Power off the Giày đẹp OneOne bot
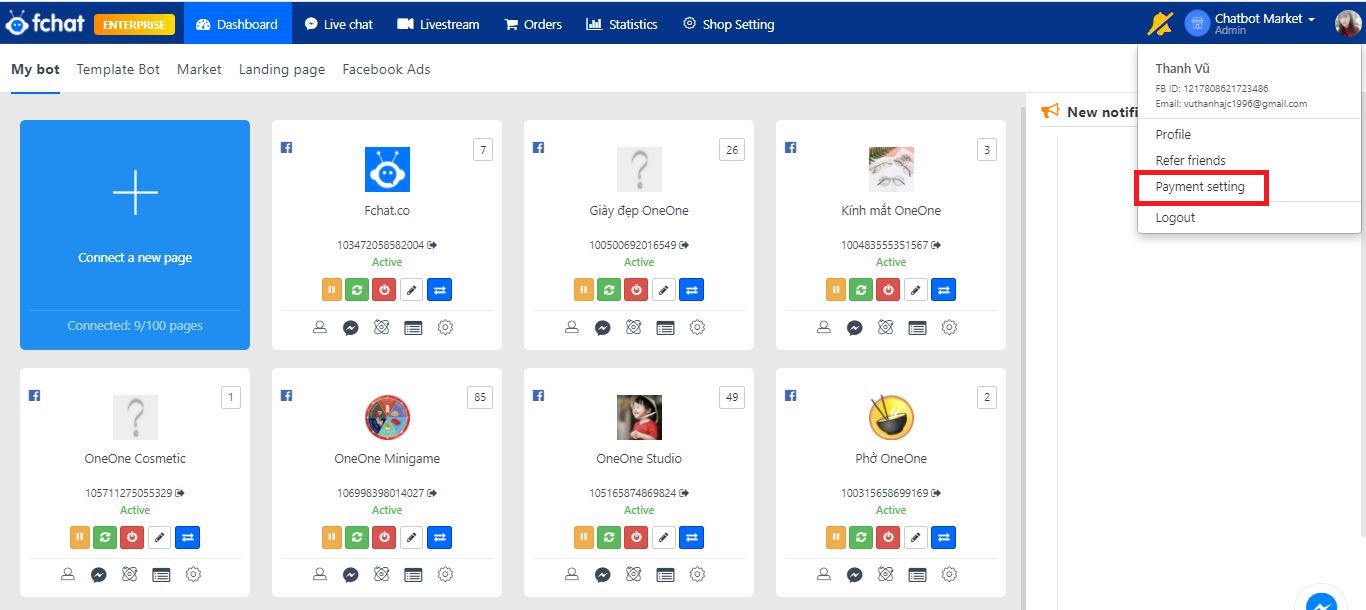Image resolution: width=1366 pixels, height=610 pixels. pos(638,290)
